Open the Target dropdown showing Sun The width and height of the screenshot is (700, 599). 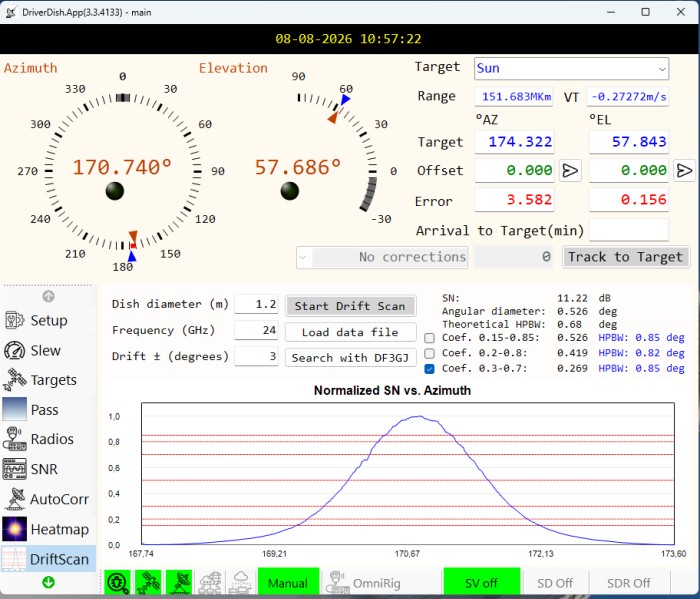(x=571, y=69)
